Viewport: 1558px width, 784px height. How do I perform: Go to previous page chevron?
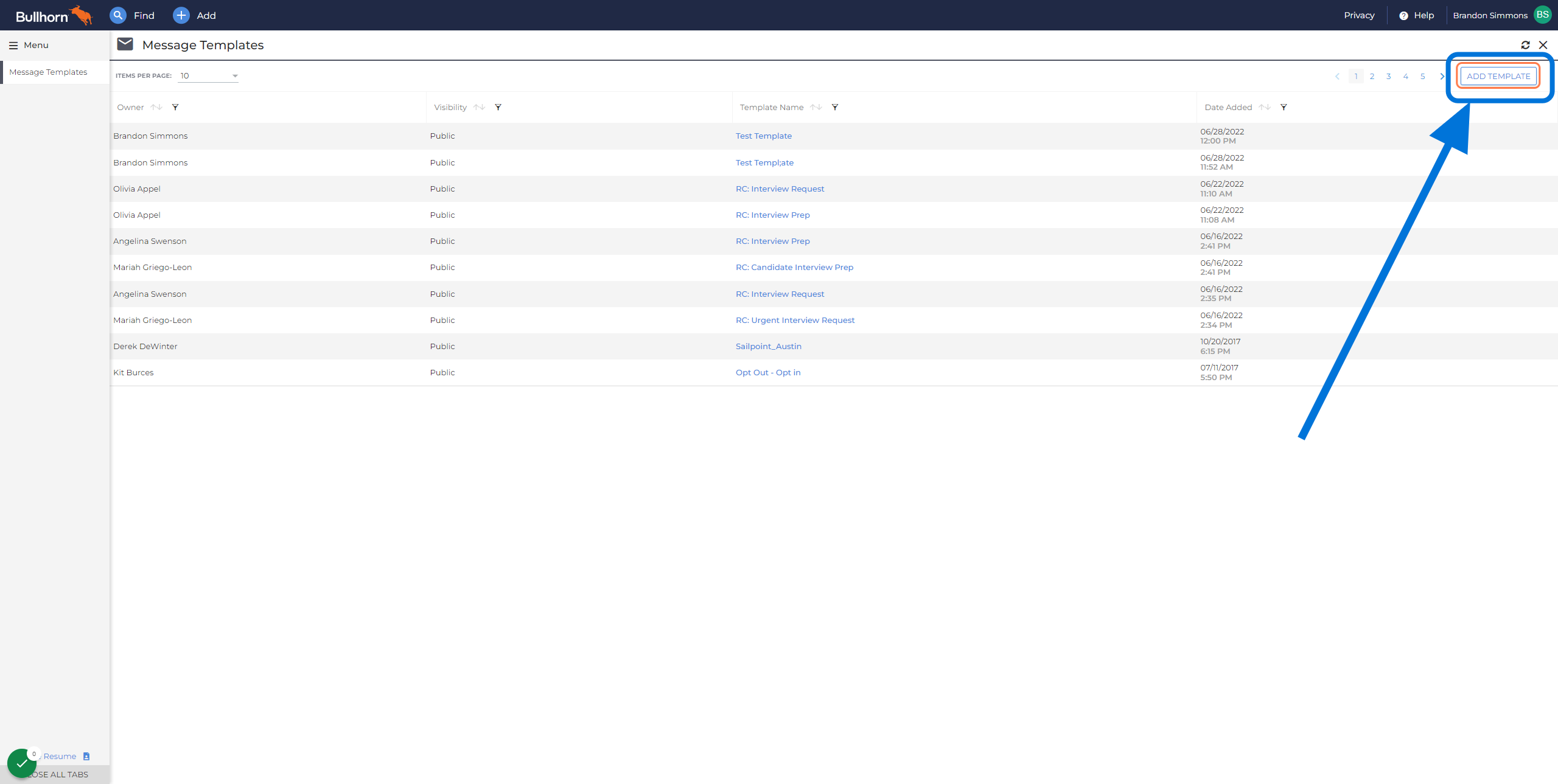(x=1337, y=77)
